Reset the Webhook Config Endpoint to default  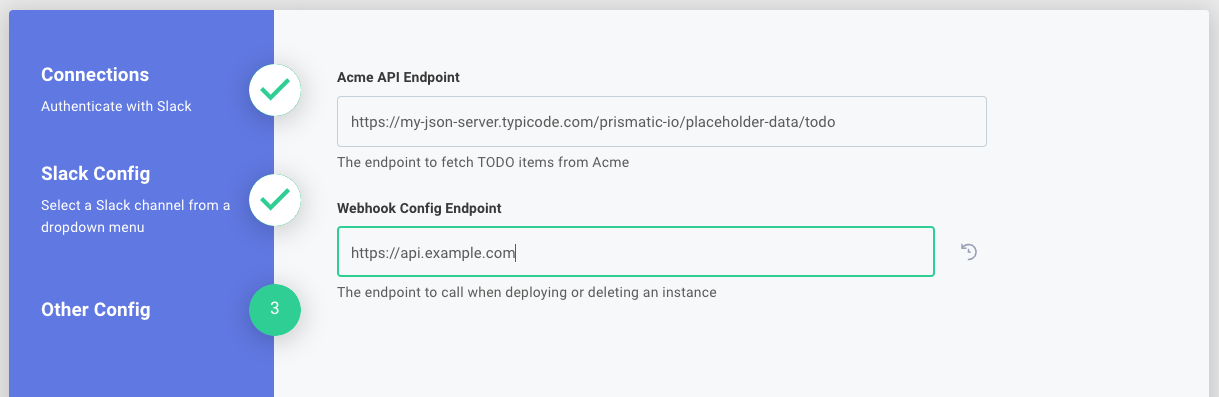pos(968,252)
